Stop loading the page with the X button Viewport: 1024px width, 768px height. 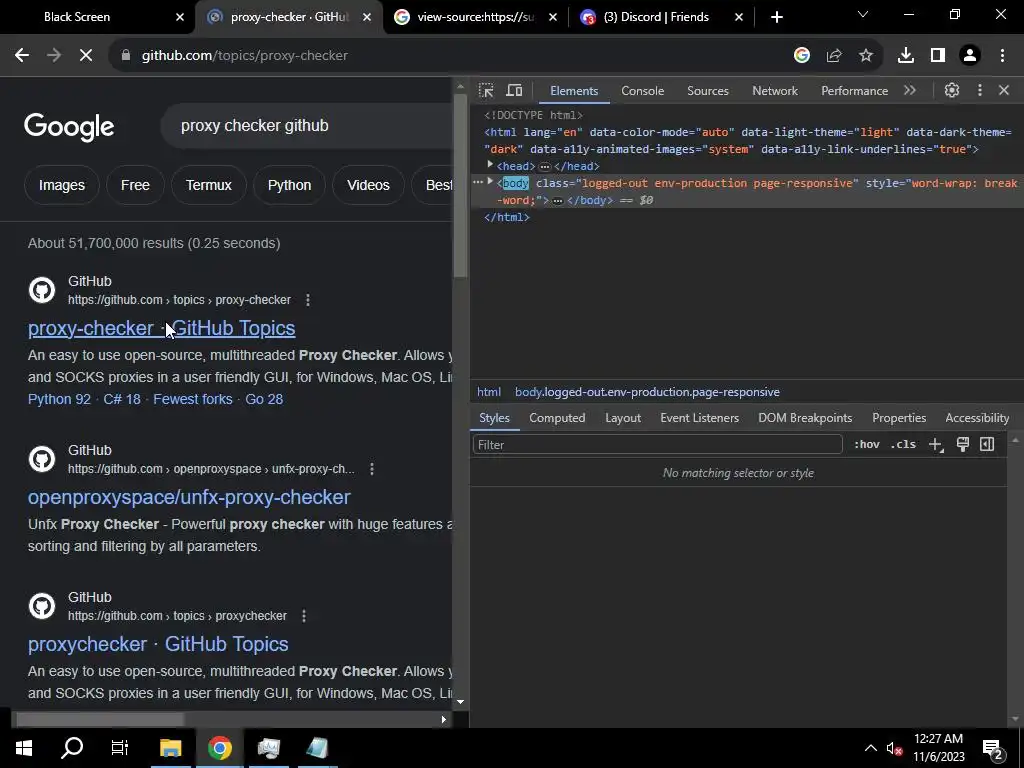(x=86, y=56)
